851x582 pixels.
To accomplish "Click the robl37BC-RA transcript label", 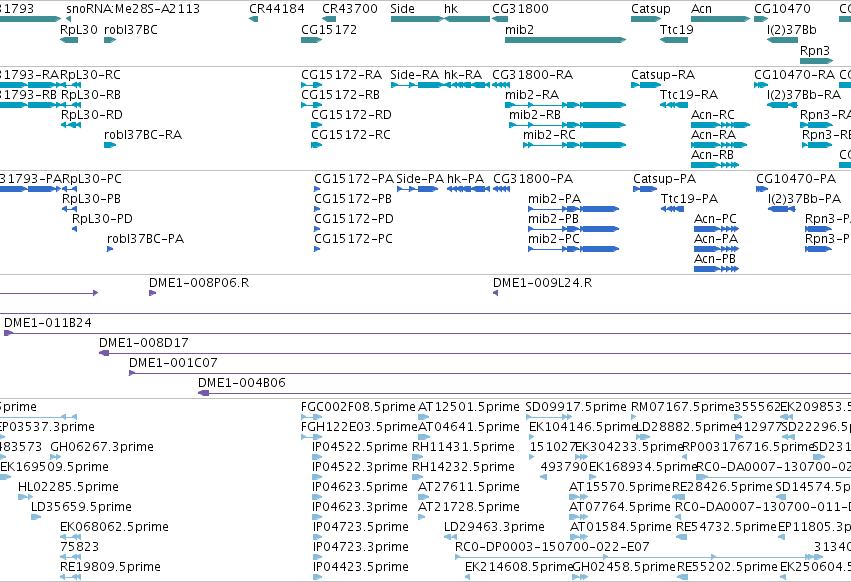I will point(143,135).
